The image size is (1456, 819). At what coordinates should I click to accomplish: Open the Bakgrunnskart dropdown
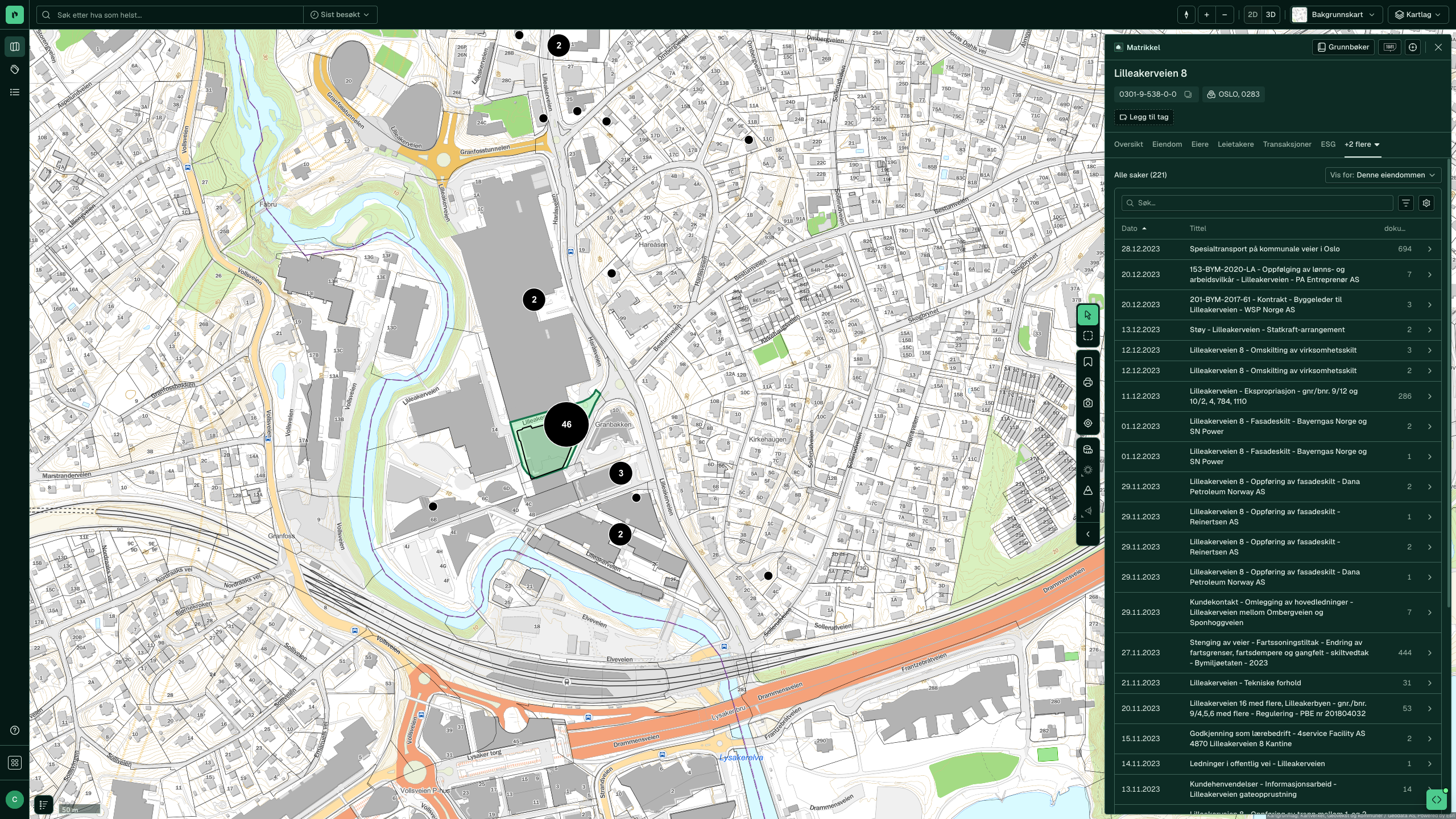pyautogui.click(x=1337, y=15)
